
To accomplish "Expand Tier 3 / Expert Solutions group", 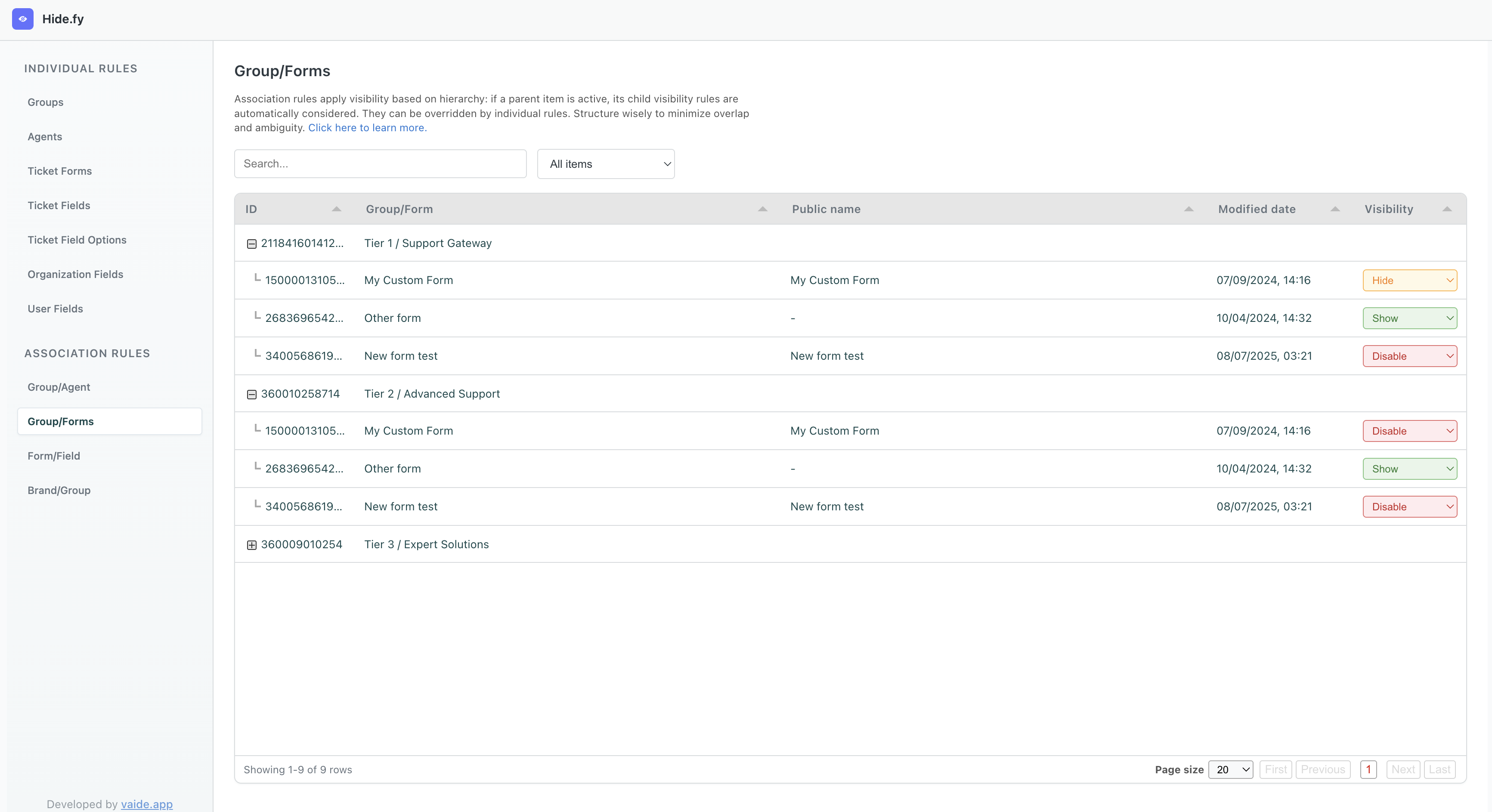I will click(251, 545).
